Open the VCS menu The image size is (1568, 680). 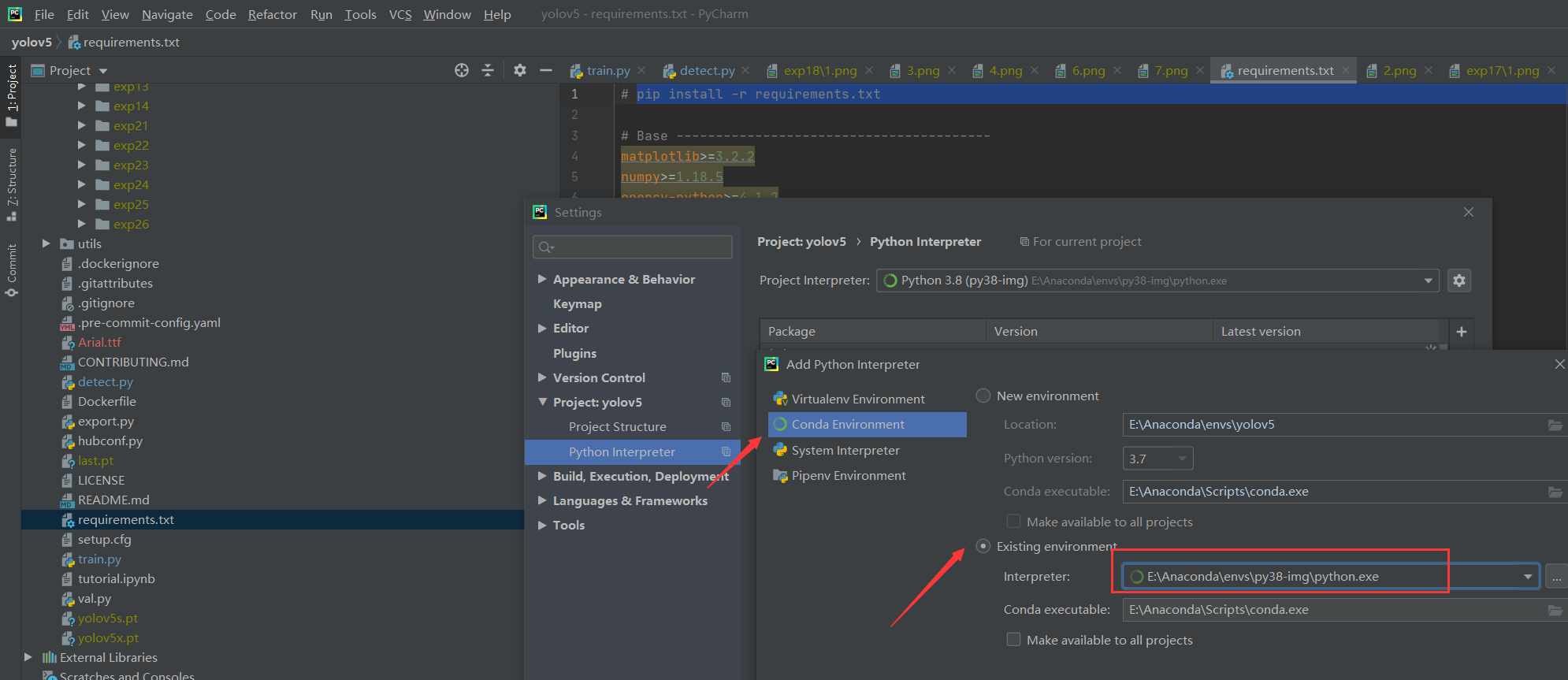(x=400, y=14)
